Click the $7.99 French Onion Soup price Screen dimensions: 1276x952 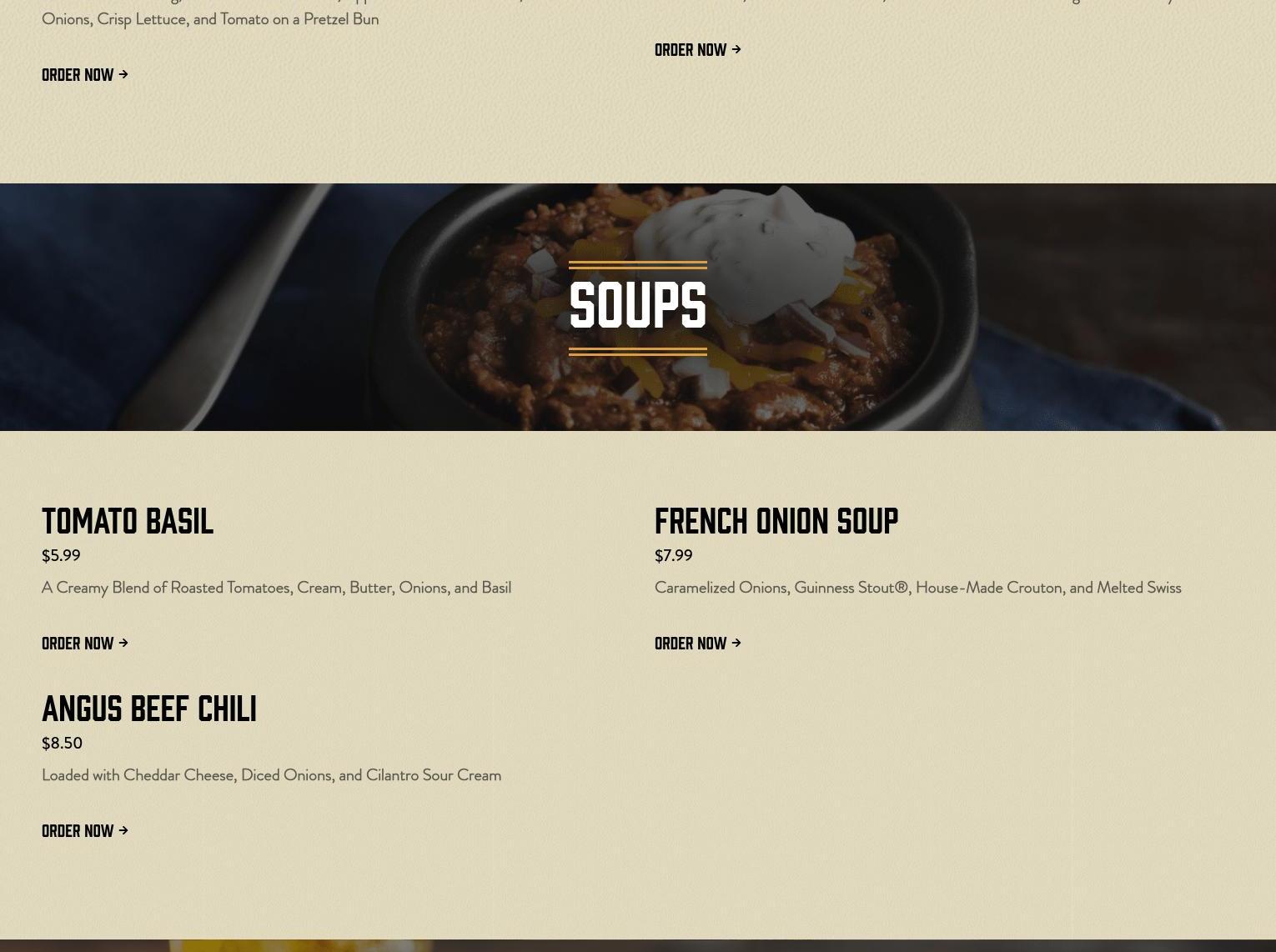(674, 555)
